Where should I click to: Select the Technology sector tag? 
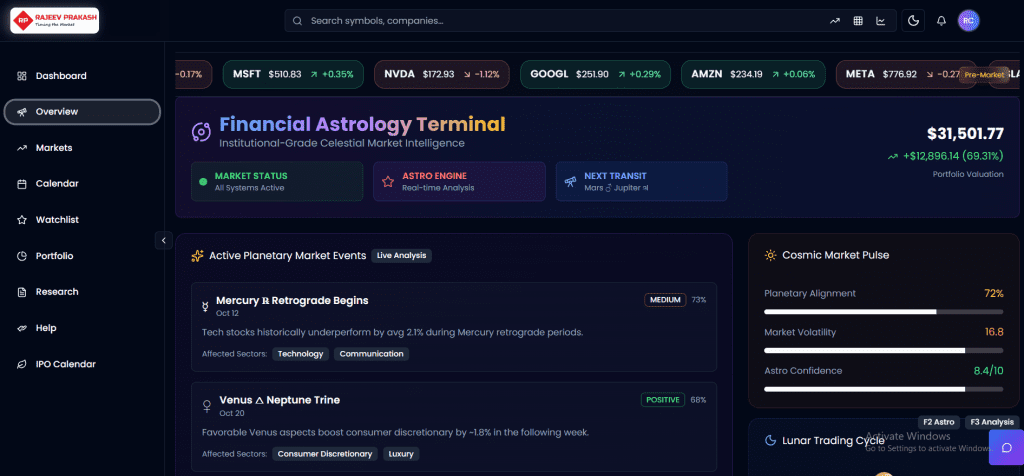300,354
